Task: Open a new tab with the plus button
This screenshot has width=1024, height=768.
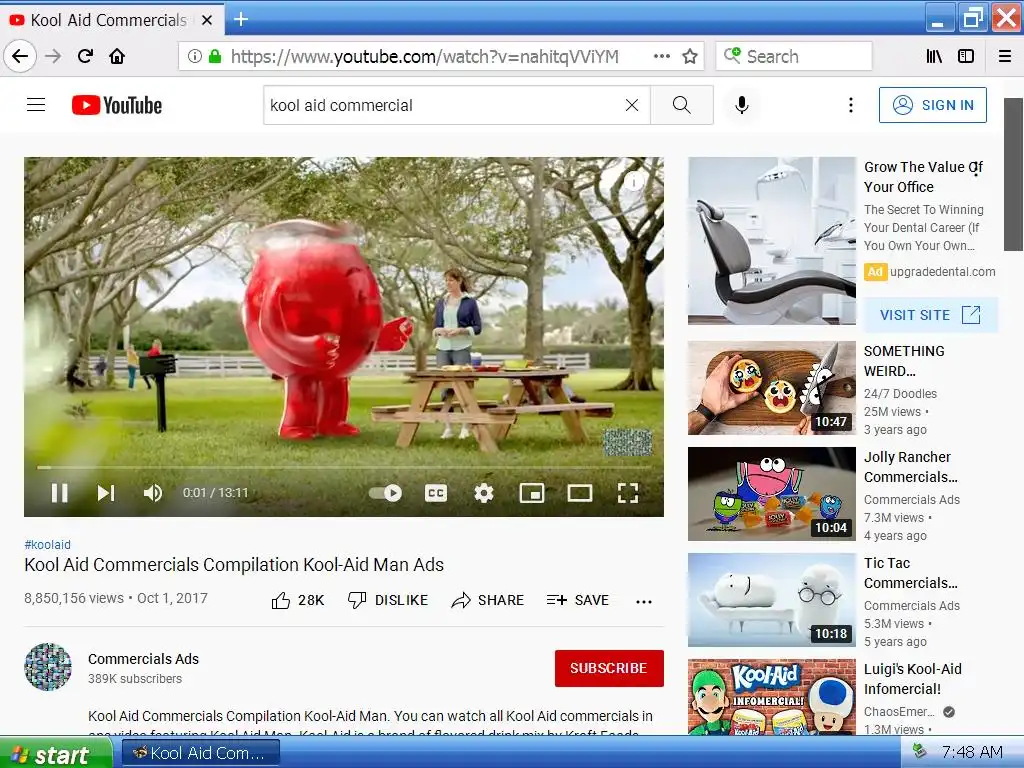Action: coord(241,20)
